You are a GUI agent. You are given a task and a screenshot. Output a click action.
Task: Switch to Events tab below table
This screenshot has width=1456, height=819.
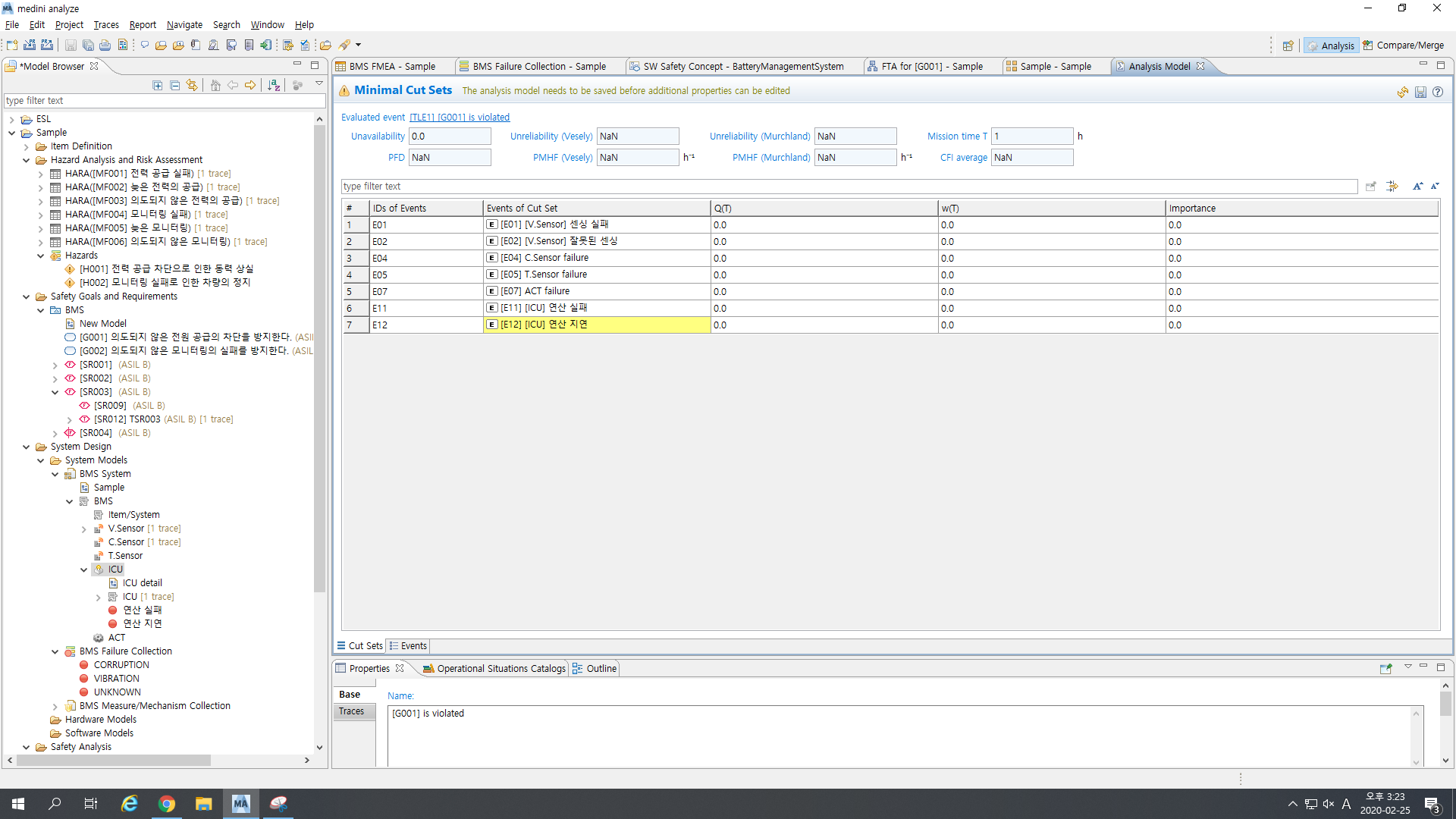pos(408,646)
